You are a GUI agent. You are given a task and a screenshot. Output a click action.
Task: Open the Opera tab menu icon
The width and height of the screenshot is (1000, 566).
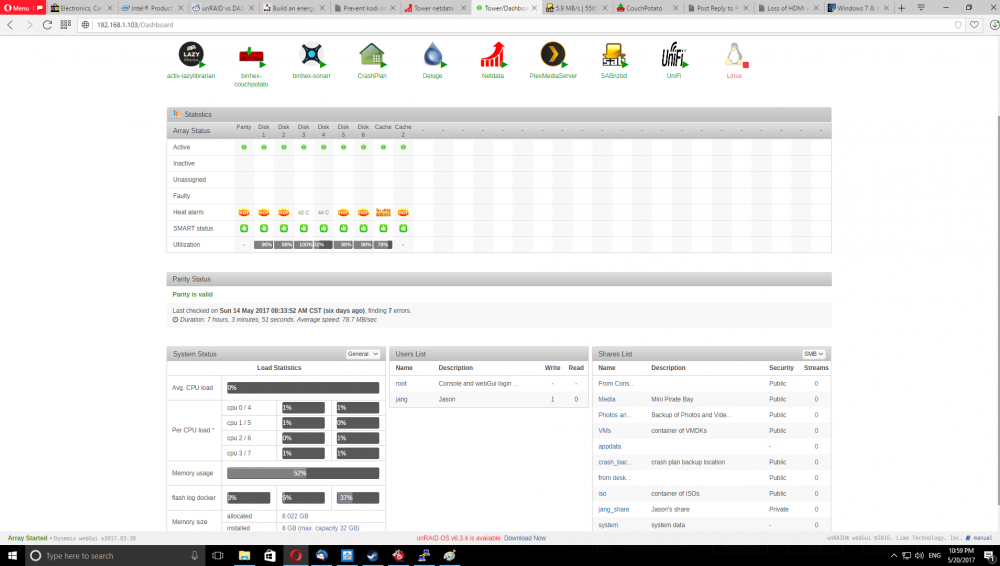point(921,8)
